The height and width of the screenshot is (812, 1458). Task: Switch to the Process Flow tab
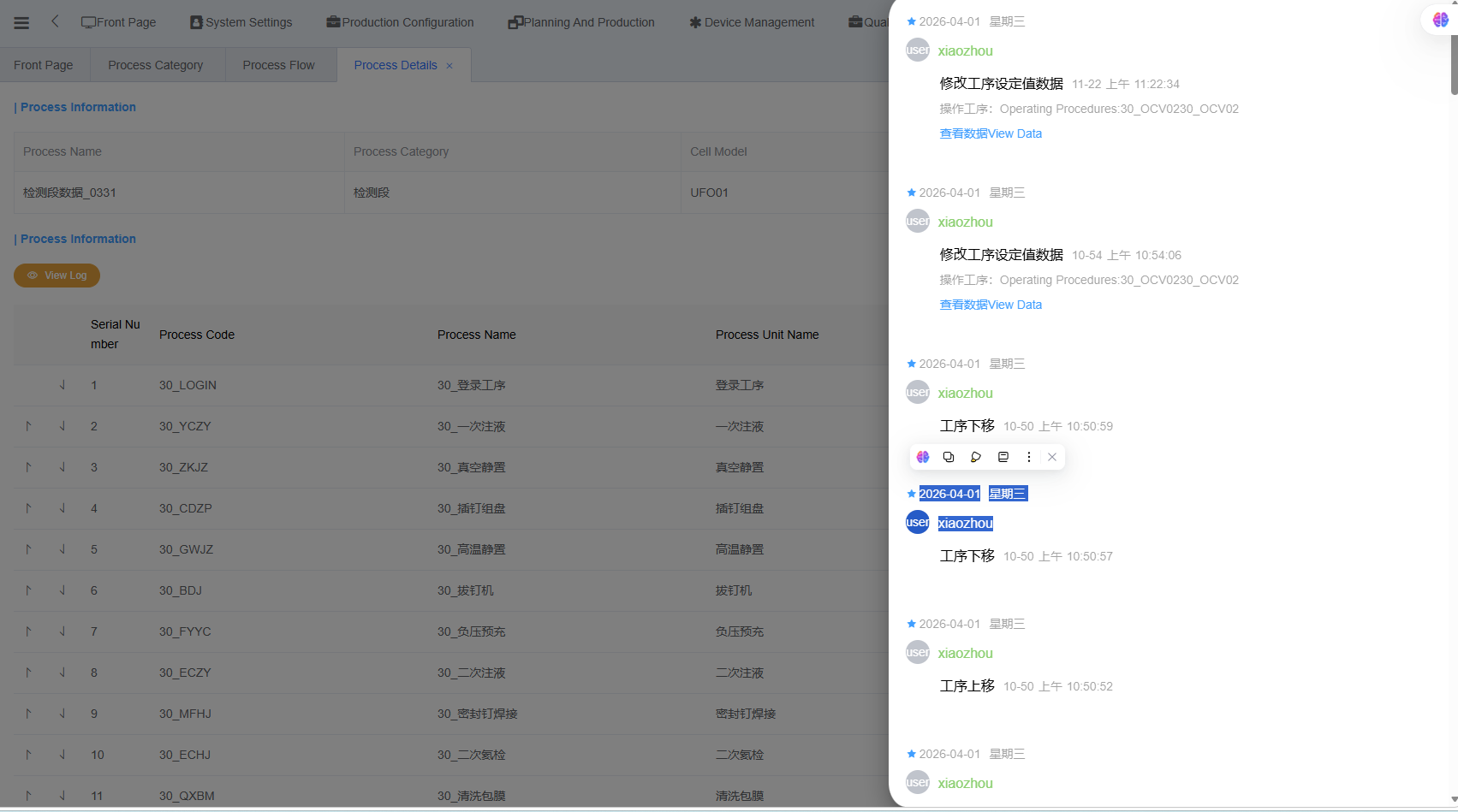278,65
